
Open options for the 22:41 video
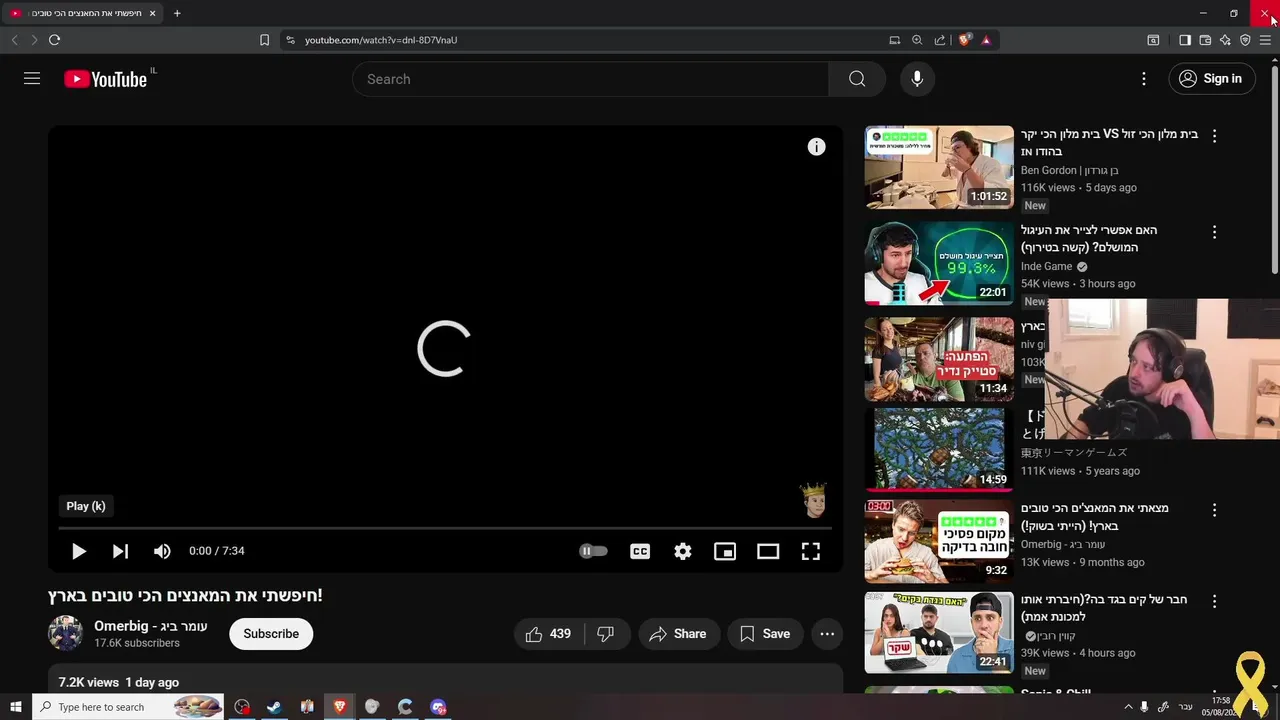1215,601
